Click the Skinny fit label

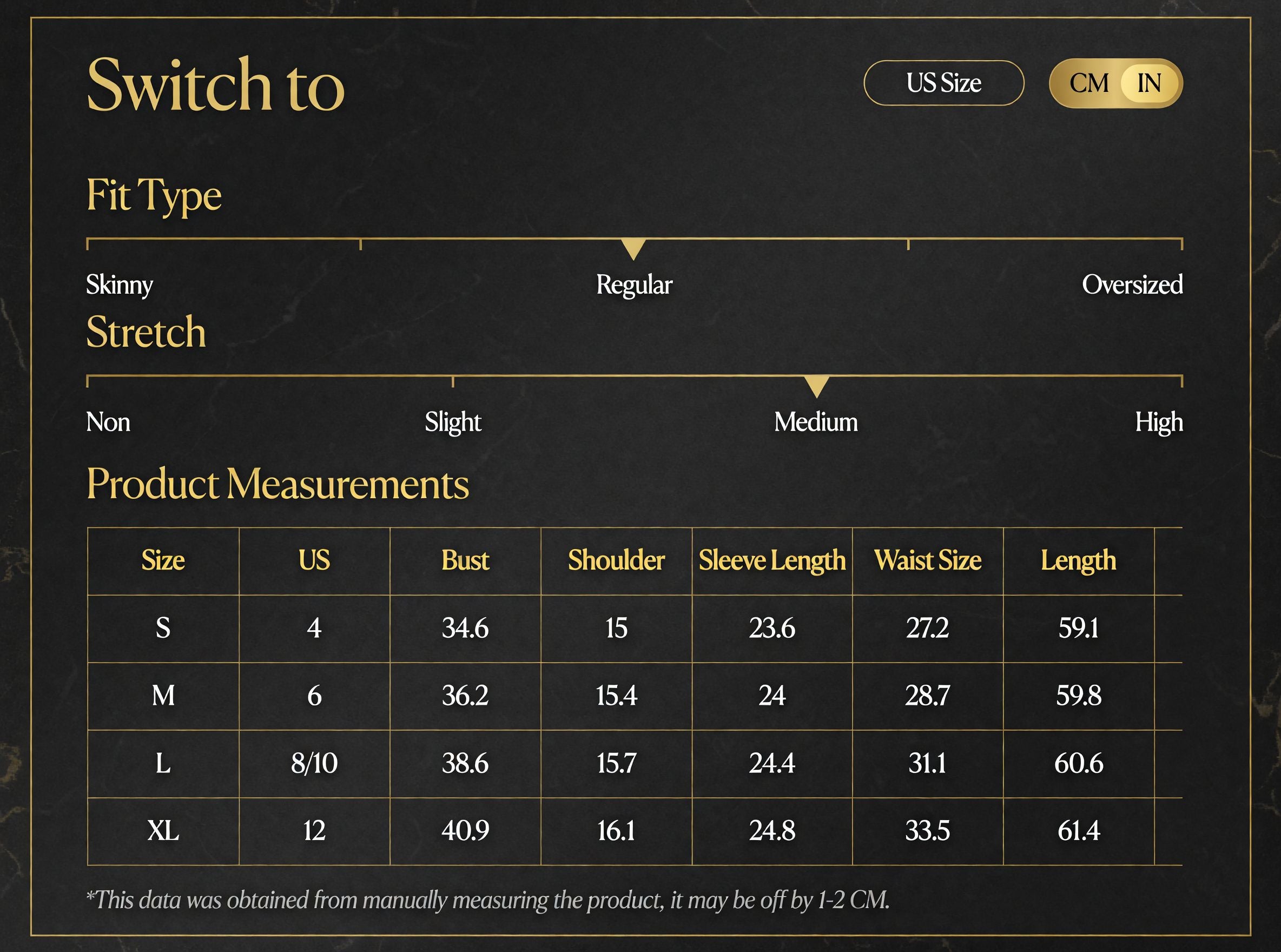point(120,285)
